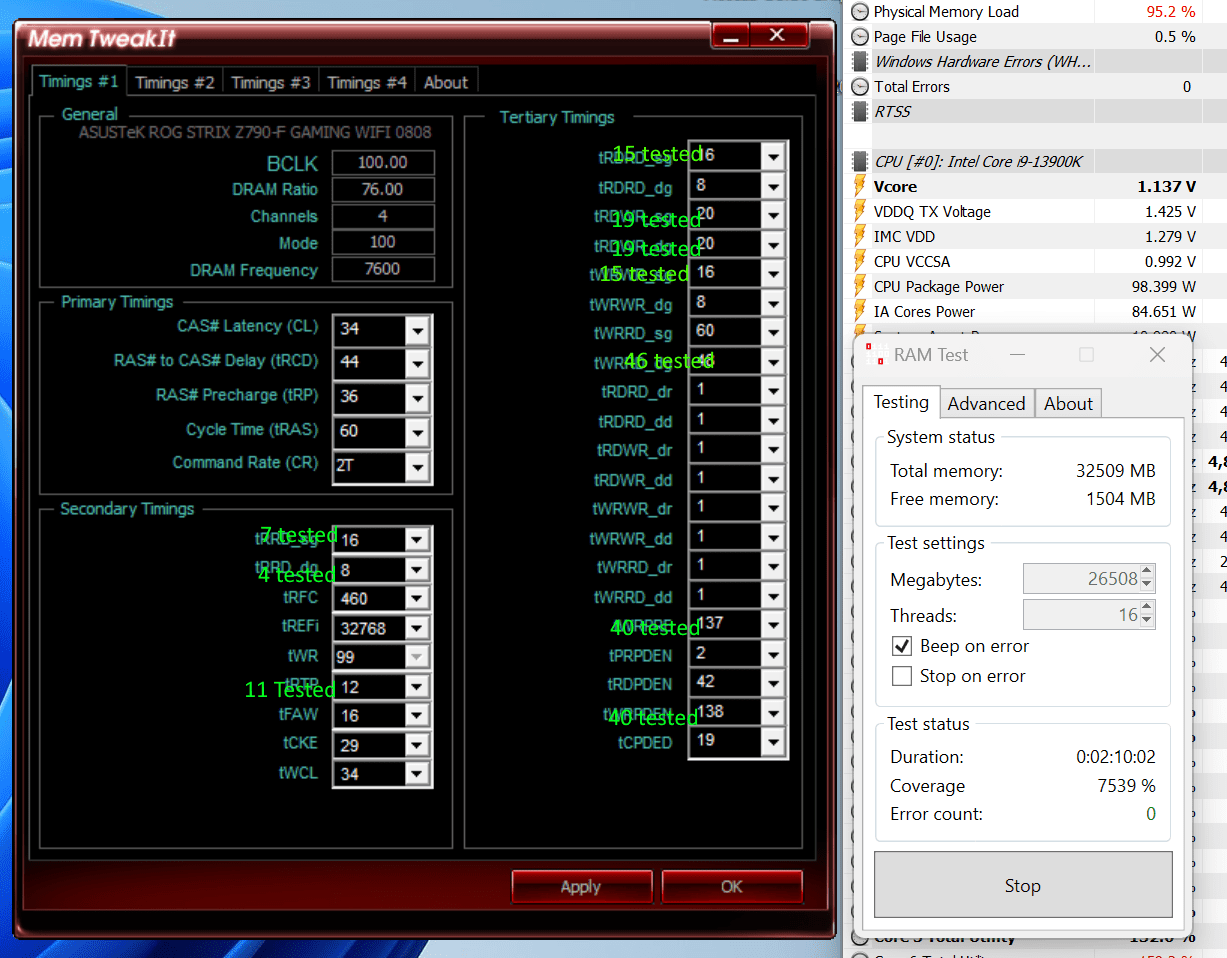The width and height of the screenshot is (1227, 958).
Task: Open the tWRRD_sg dropdown
Action: 773,332
